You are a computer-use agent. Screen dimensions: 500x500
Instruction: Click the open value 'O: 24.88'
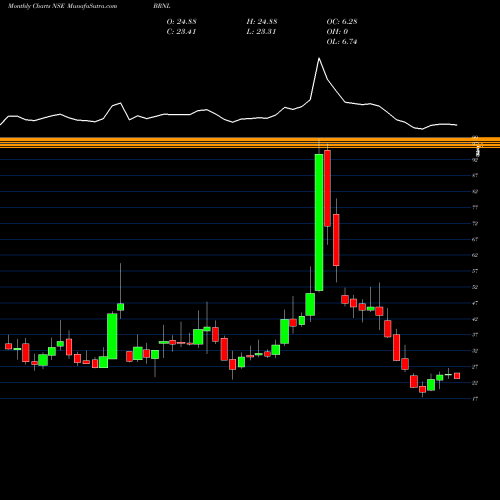pos(181,22)
